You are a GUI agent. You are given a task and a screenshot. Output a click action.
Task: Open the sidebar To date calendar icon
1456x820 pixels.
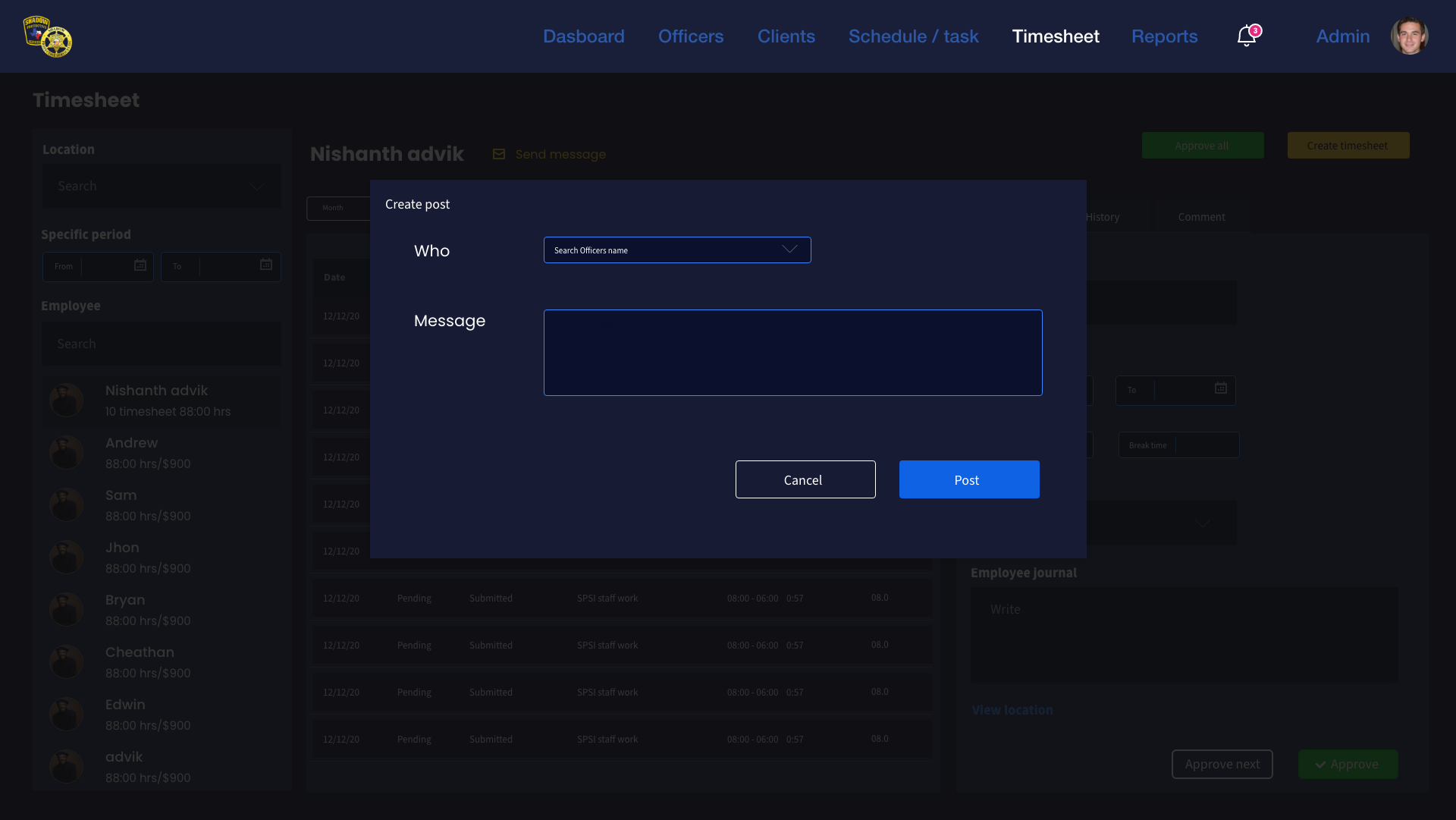(x=266, y=265)
